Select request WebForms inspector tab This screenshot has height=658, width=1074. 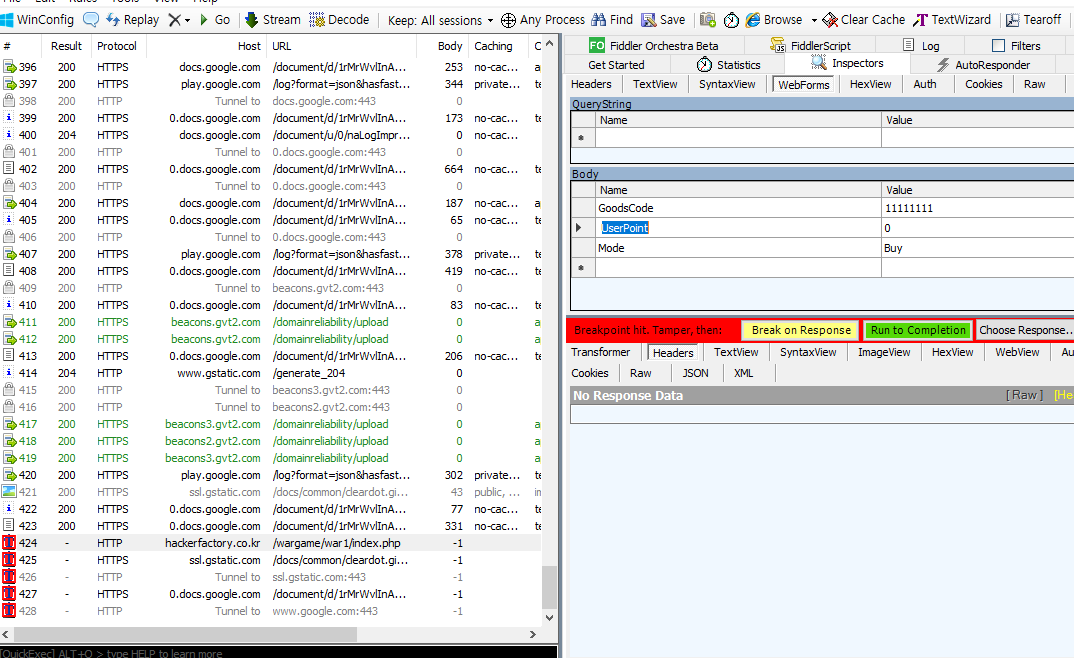pyautogui.click(x=803, y=85)
